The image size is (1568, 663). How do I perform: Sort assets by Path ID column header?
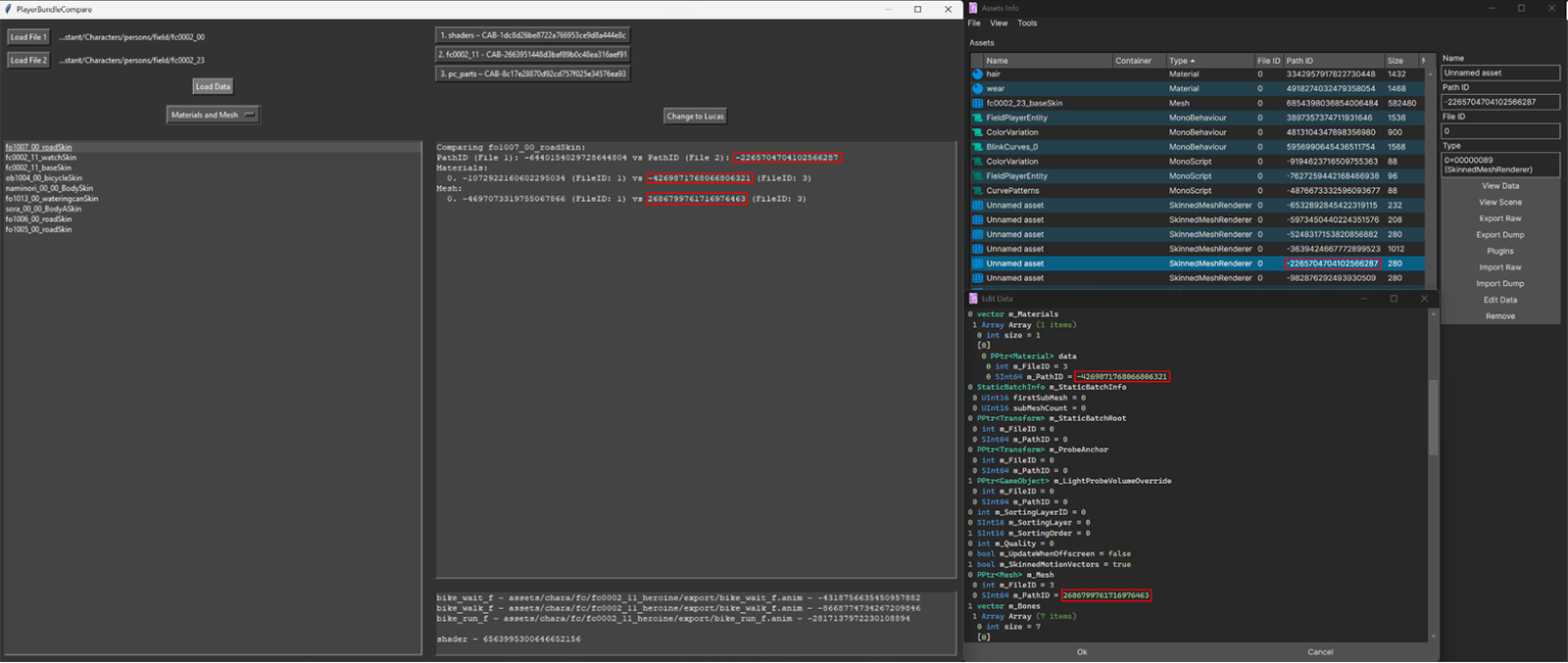[x=1332, y=61]
